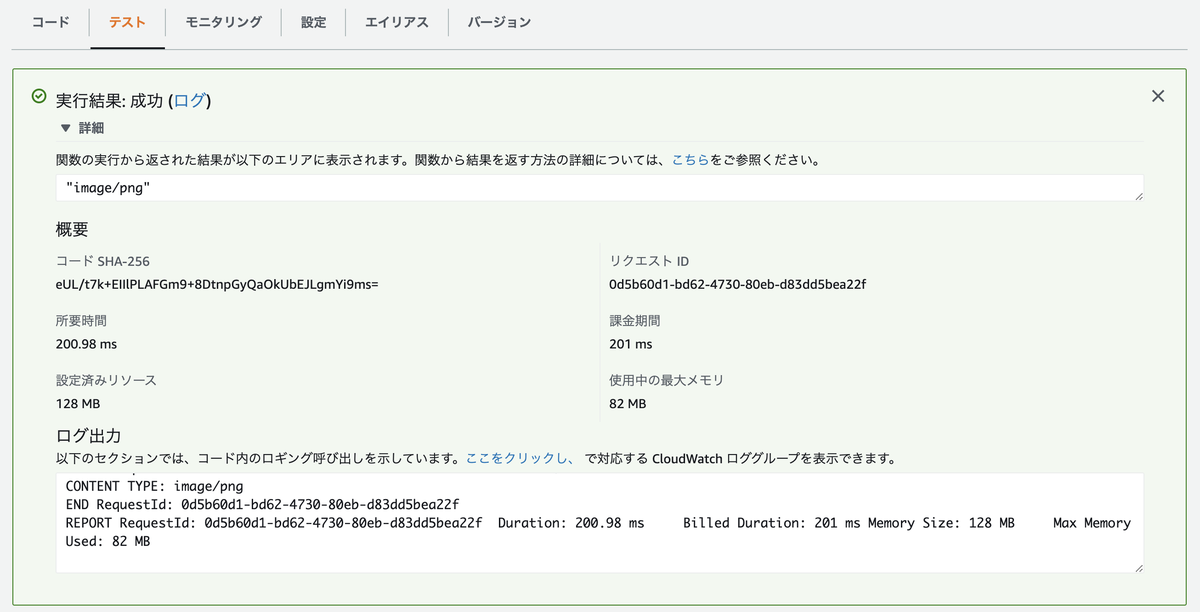The height and width of the screenshot is (612, 1200).
Task: Click the ログ出力 section heading
Action: [89, 436]
